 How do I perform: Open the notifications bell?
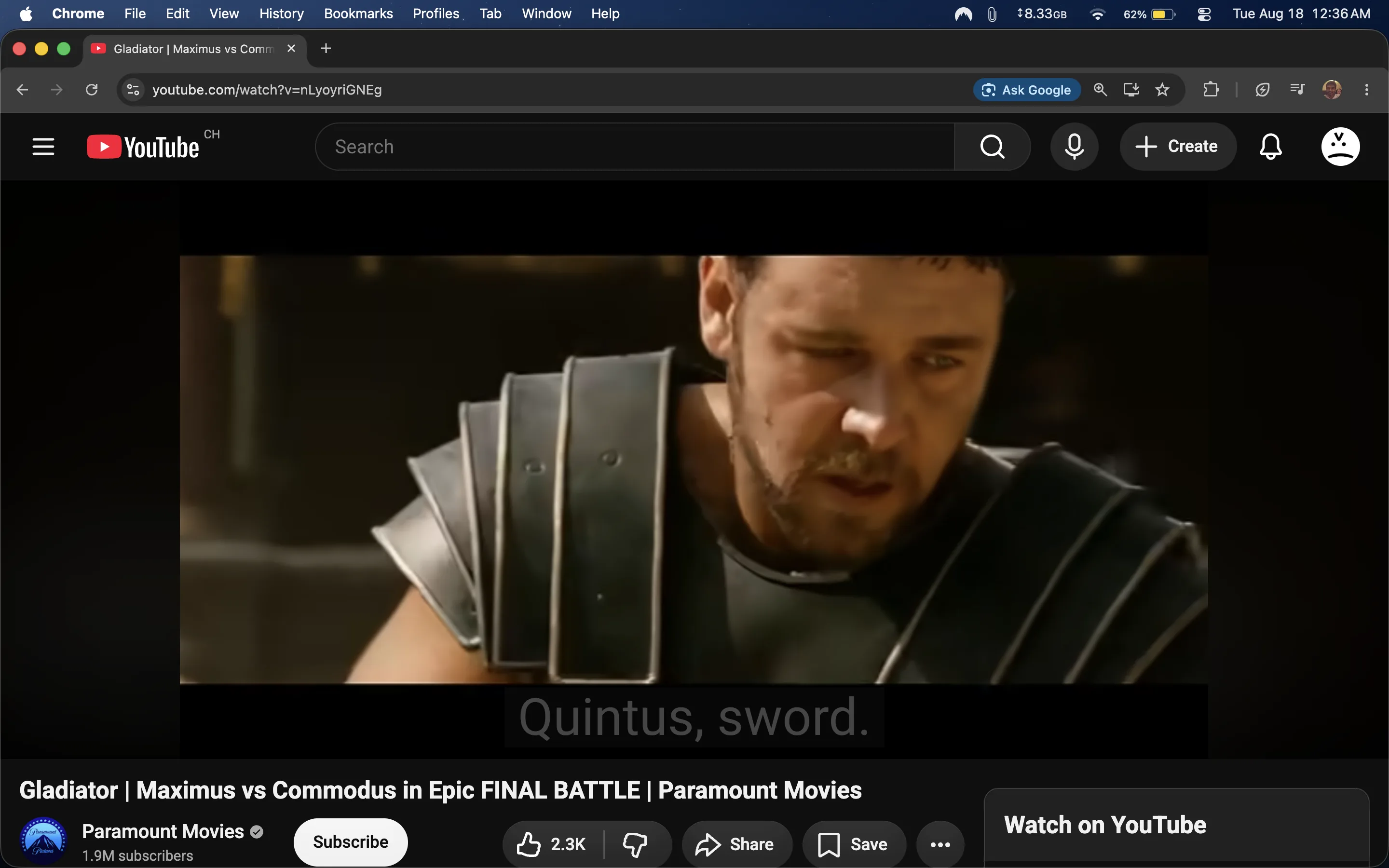tap(1271, 147)
